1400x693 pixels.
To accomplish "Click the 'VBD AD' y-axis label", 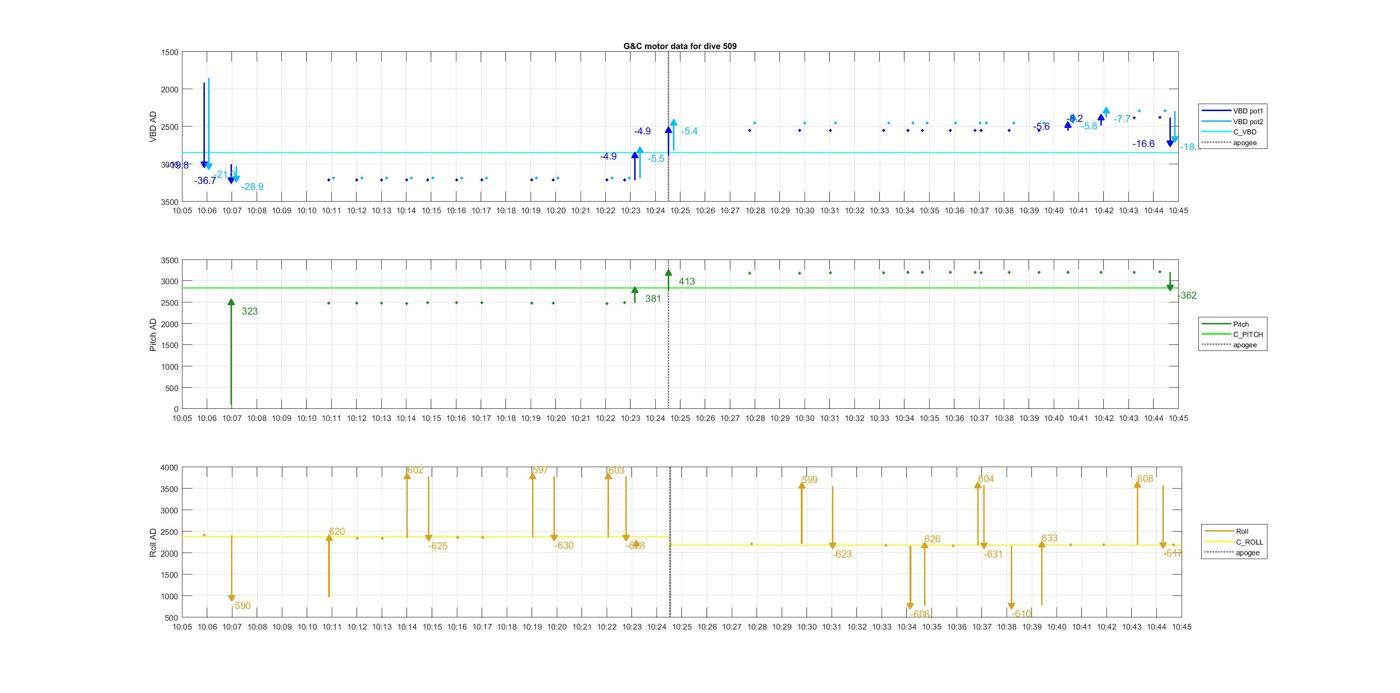I will click(154, 126).
